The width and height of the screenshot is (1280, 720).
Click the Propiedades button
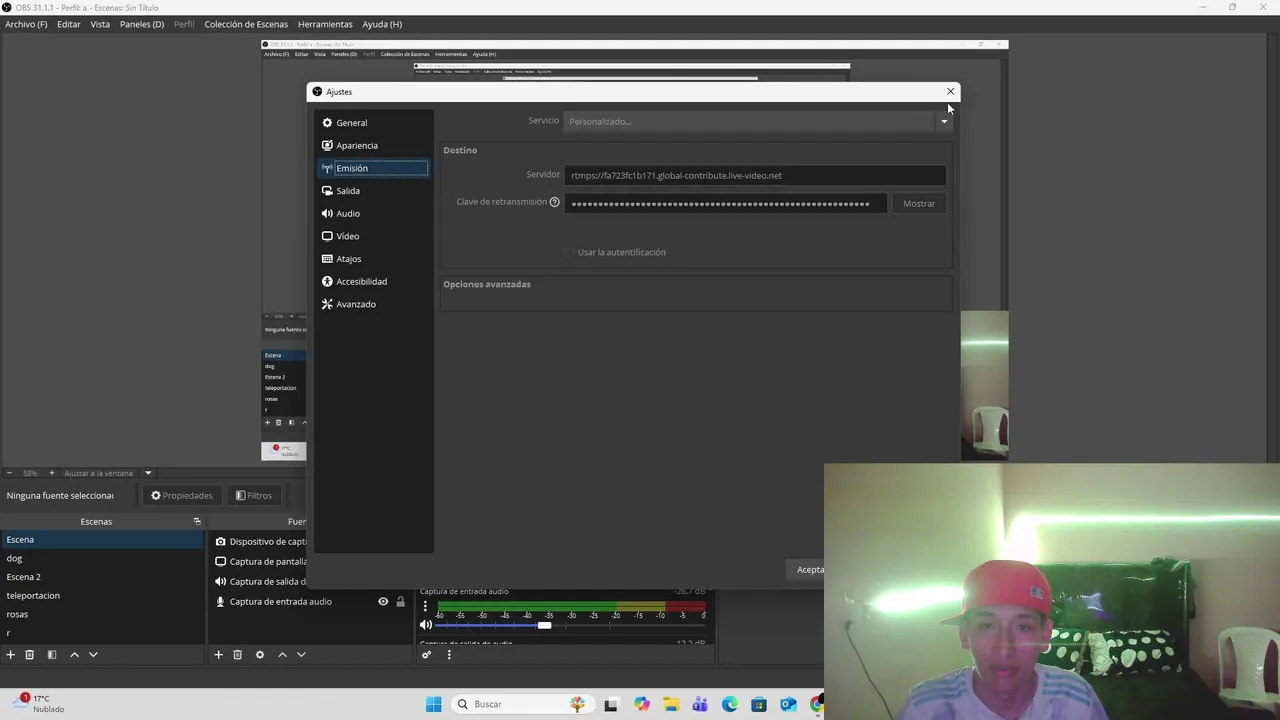click(182, 496)
